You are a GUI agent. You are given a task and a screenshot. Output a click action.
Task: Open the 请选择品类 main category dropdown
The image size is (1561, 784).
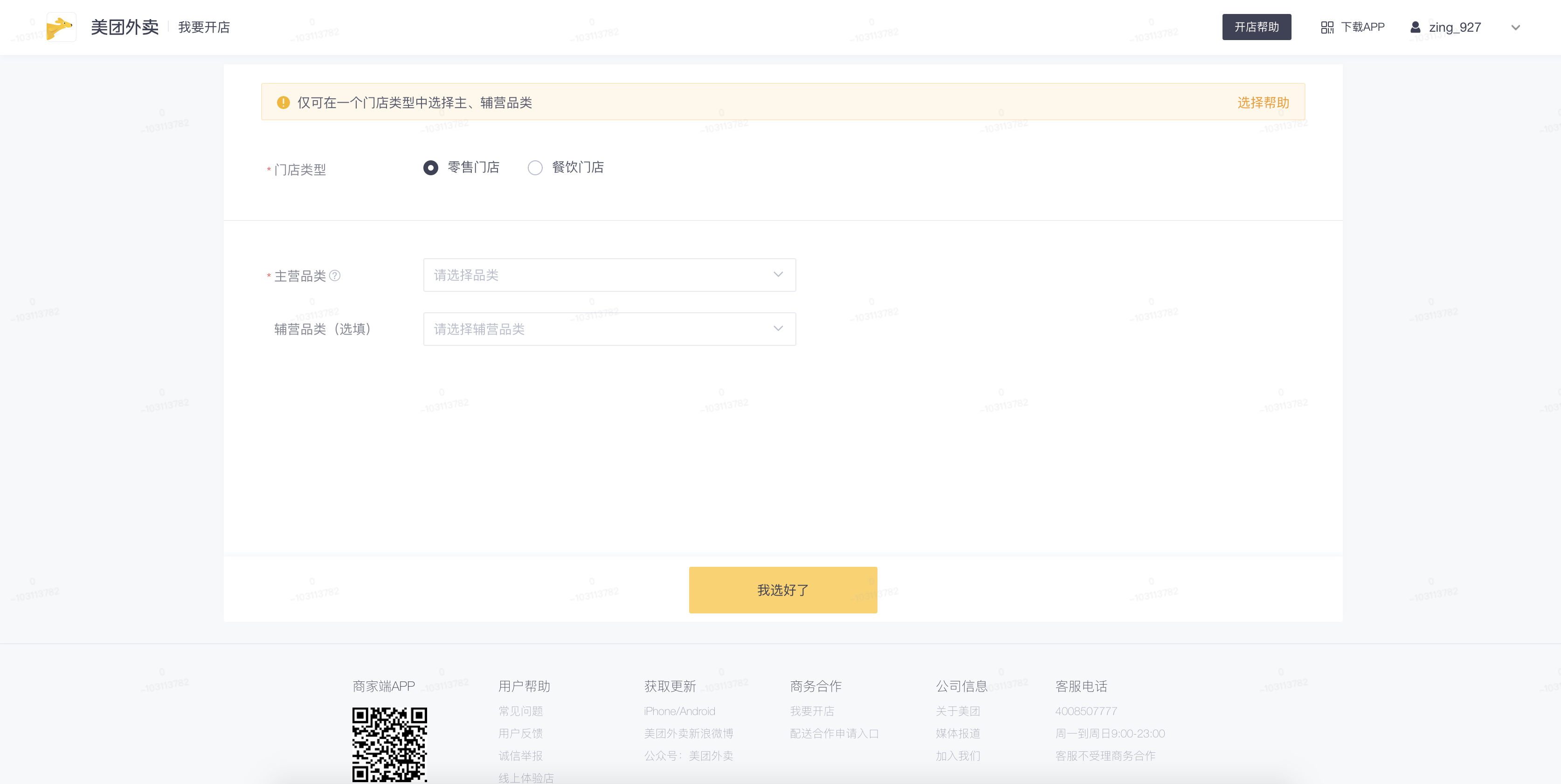click(609, 275)
